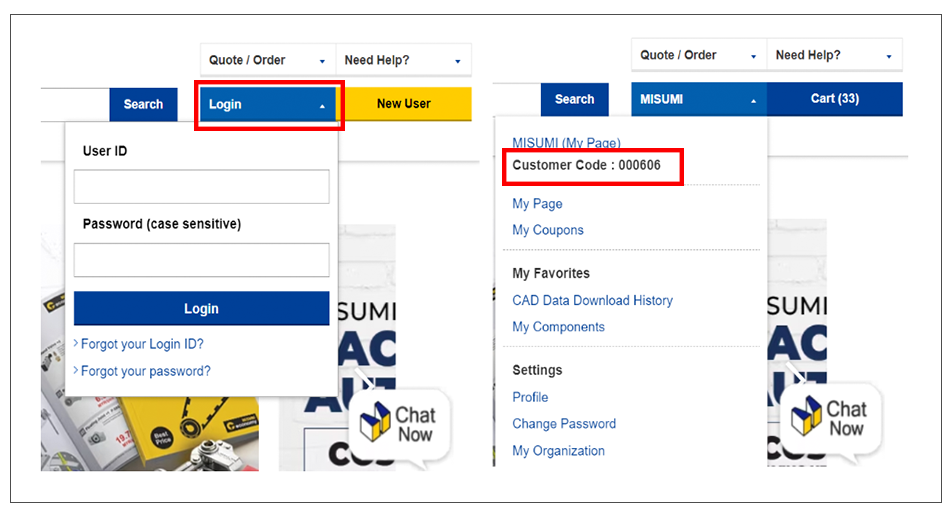Submit with the blue Login button
Screen dimensions: 950x514
202,309
